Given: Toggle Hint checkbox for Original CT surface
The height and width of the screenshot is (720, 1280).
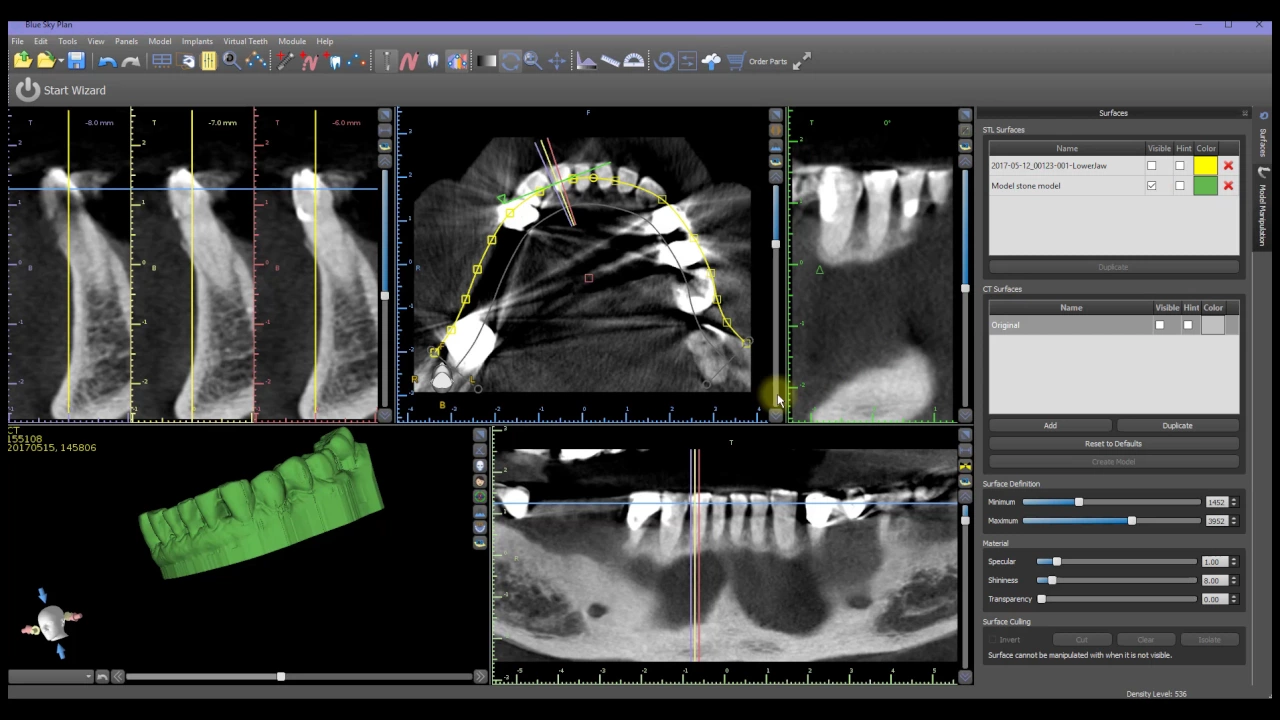Looking at the screenshot, I should (x=1188, y=325).
